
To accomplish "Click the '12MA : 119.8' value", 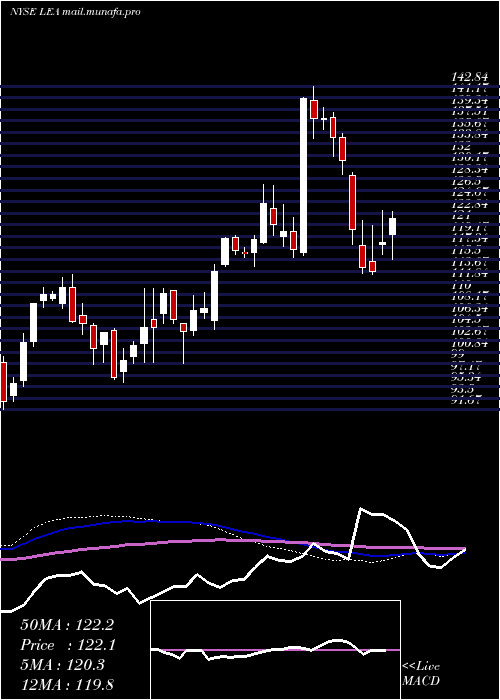I will [x=69, y=685].
